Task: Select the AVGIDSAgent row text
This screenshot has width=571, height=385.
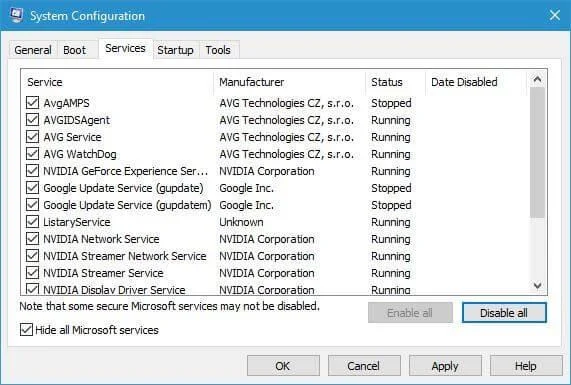Action: tap(76, 120)
